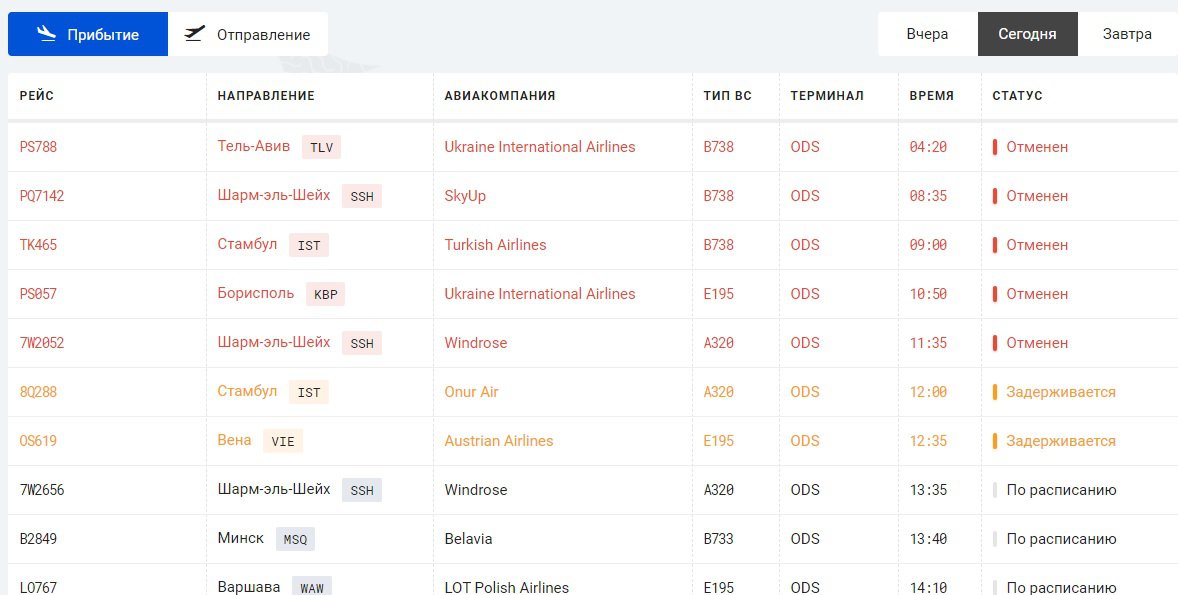
Task: Click the MSQ airport code badge
Action: (x=295, y=539)
